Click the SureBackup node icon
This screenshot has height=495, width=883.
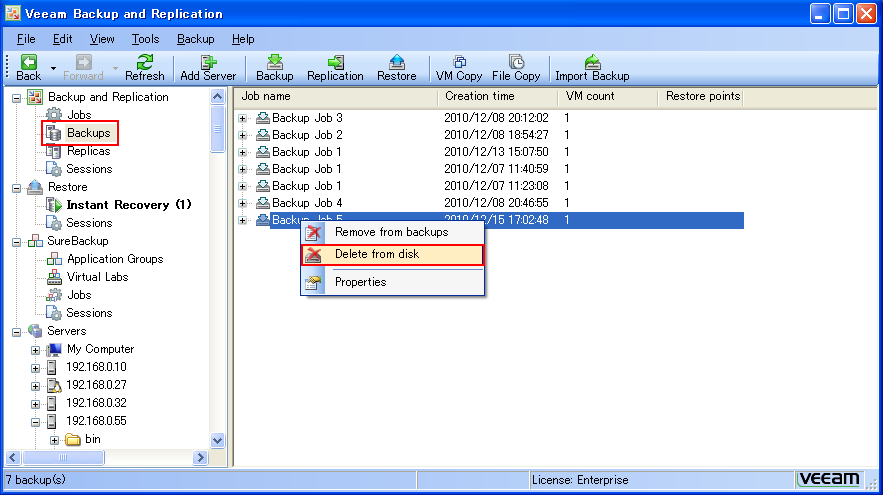coord(35,241)
